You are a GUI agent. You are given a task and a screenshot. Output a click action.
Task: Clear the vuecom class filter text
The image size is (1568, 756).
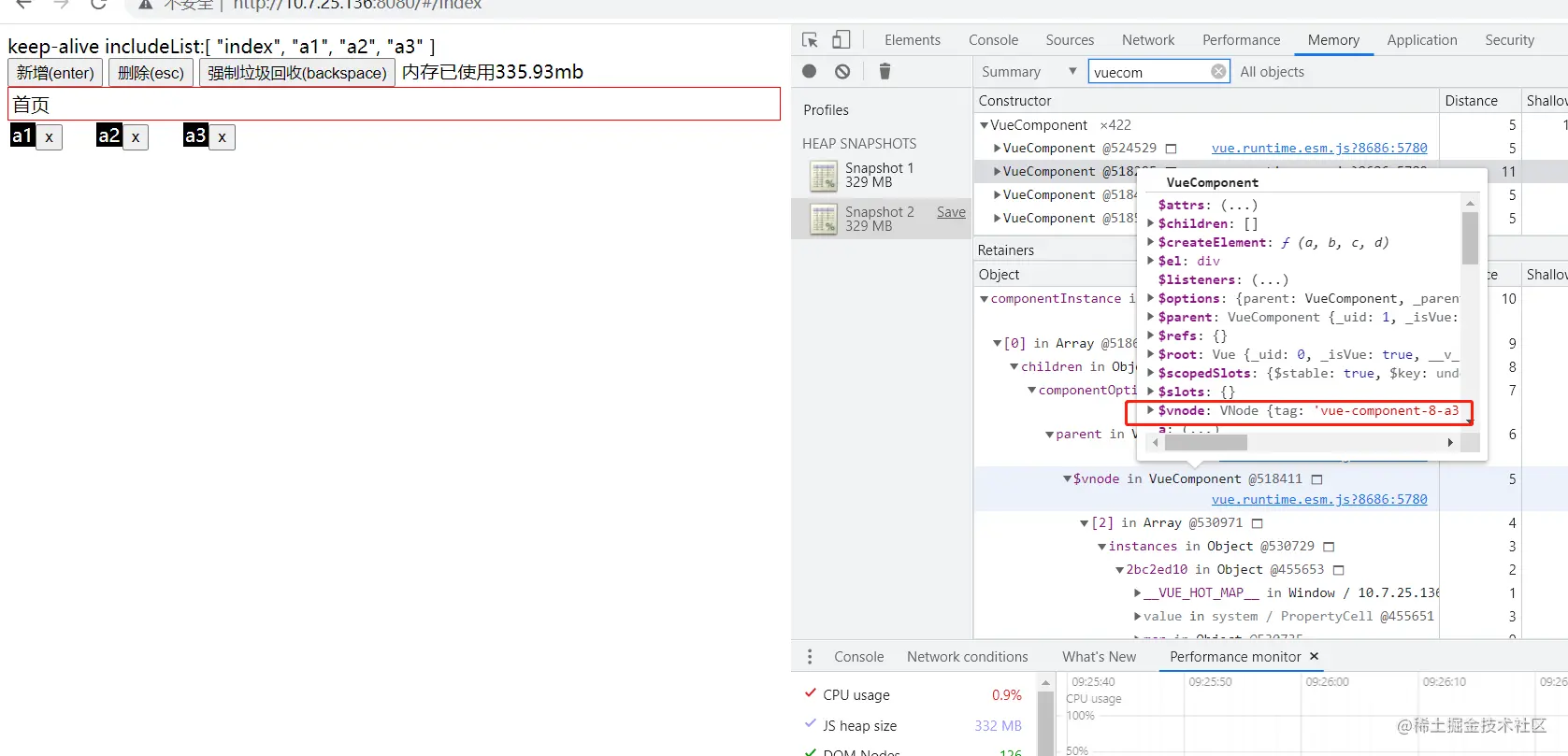coord(1218,72)
